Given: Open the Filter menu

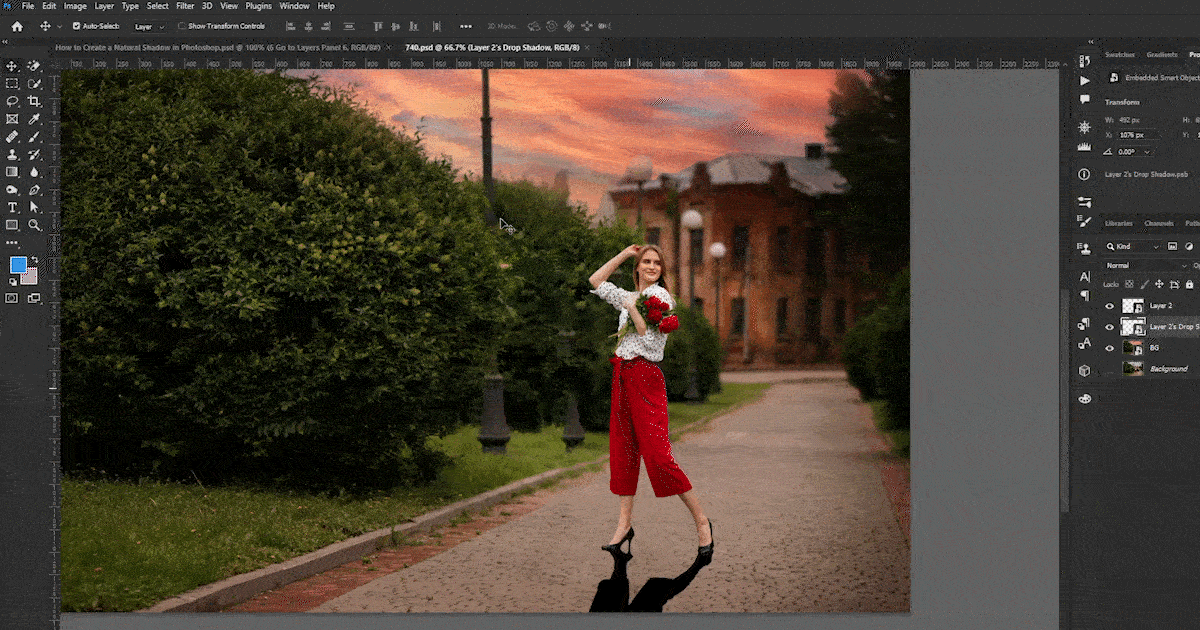Looking at the screenshot, I should [185, 6].
